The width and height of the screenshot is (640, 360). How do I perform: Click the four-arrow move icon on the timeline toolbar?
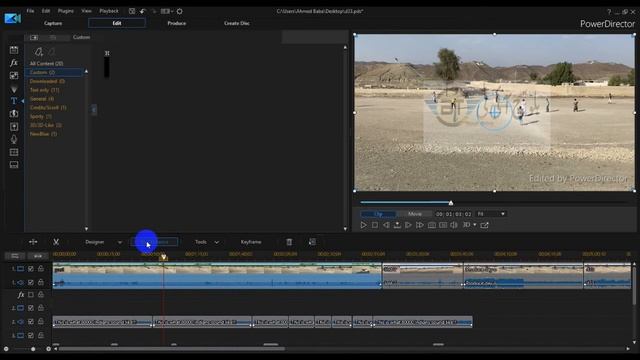pyautogui.click(x=33, y=242)
